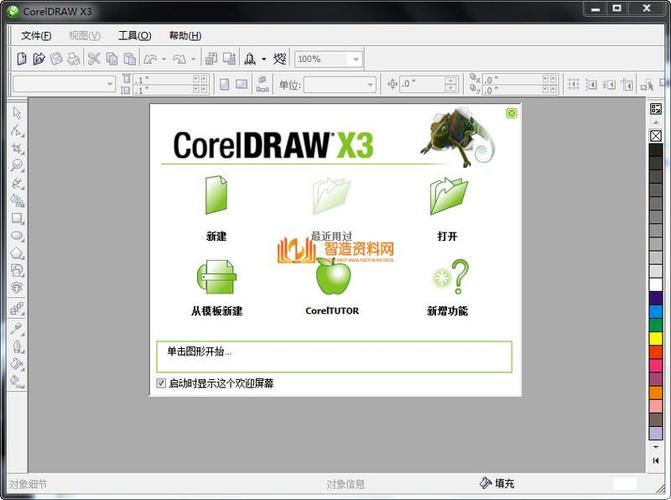Click the Corel online toolbar icon
The height and width of the screenshot is (500, 671).
(x=280, y=59)
